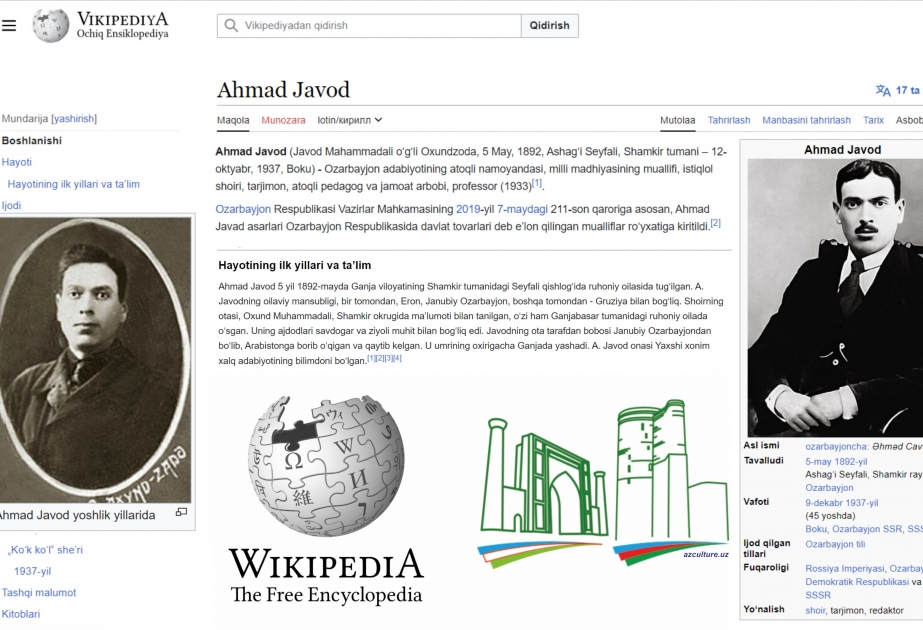The image size is (923, 630).
Task: Click the Ahmad Javod yoshlik yillarida caption
Action: pos(77,515)
